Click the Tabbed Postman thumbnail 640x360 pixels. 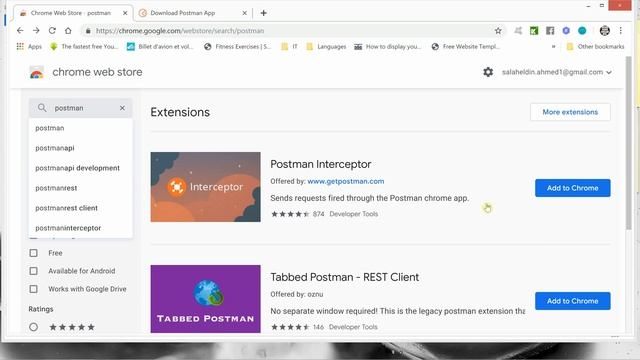click(x=205, y=299)
